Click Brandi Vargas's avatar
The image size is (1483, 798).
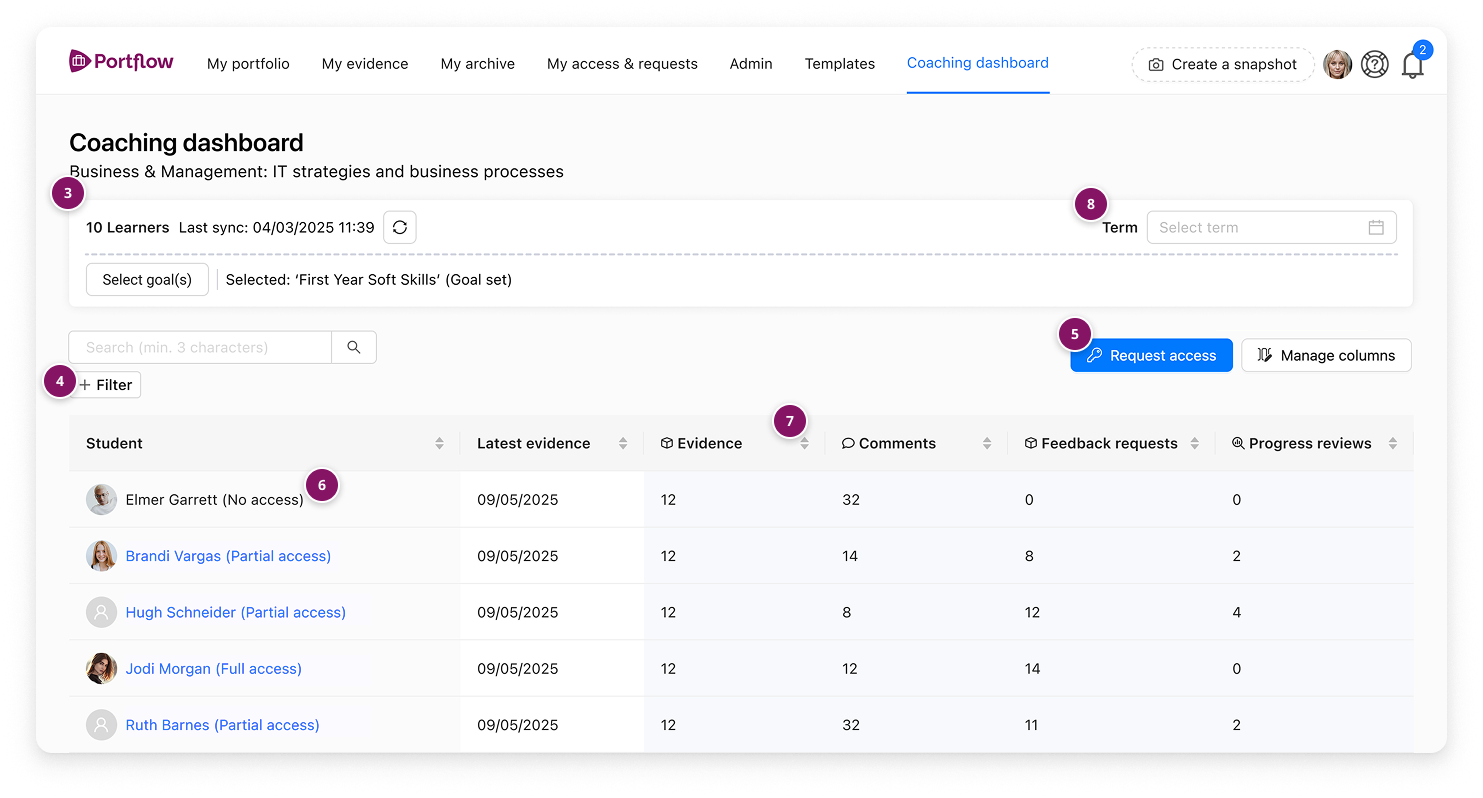101,556
